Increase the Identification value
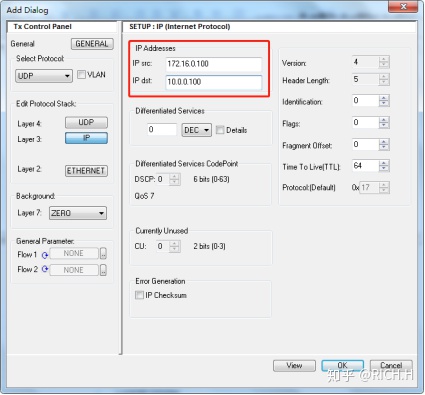 click(x=384, y=98)
